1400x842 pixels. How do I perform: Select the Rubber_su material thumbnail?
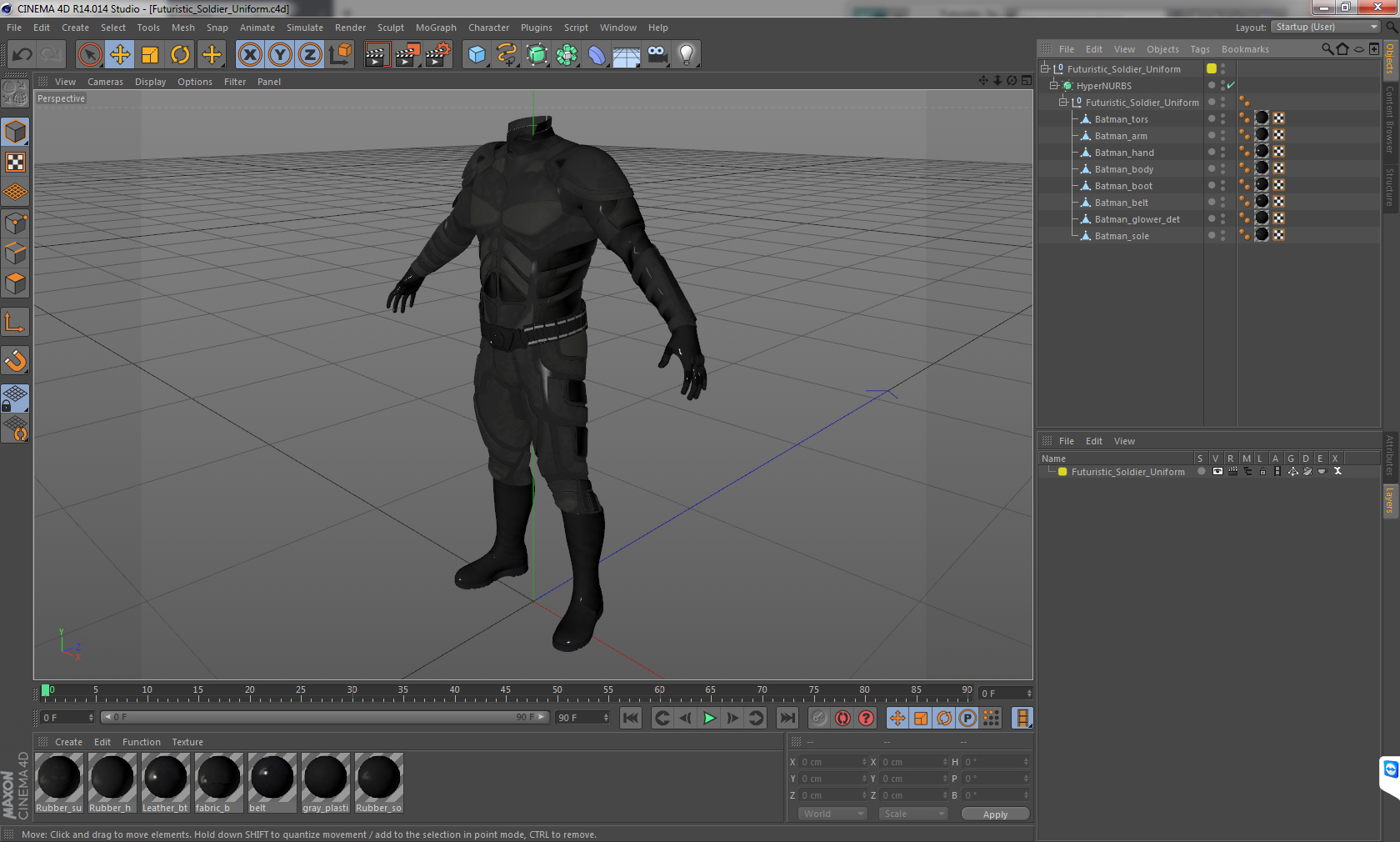(58, 782)
